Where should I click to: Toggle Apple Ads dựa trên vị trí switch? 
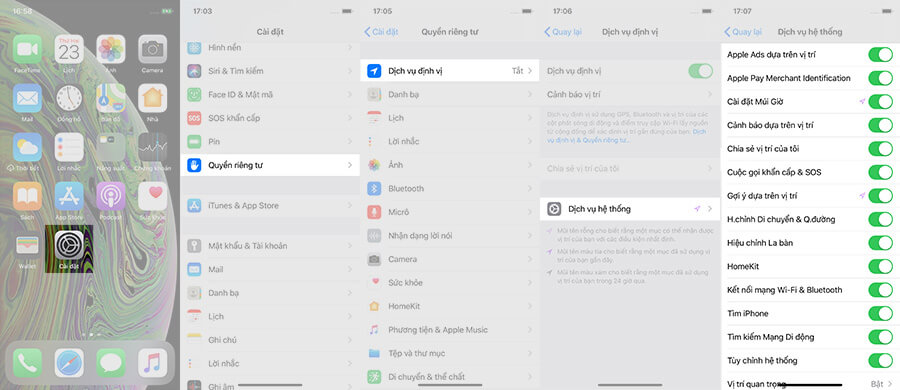point(880,55)
